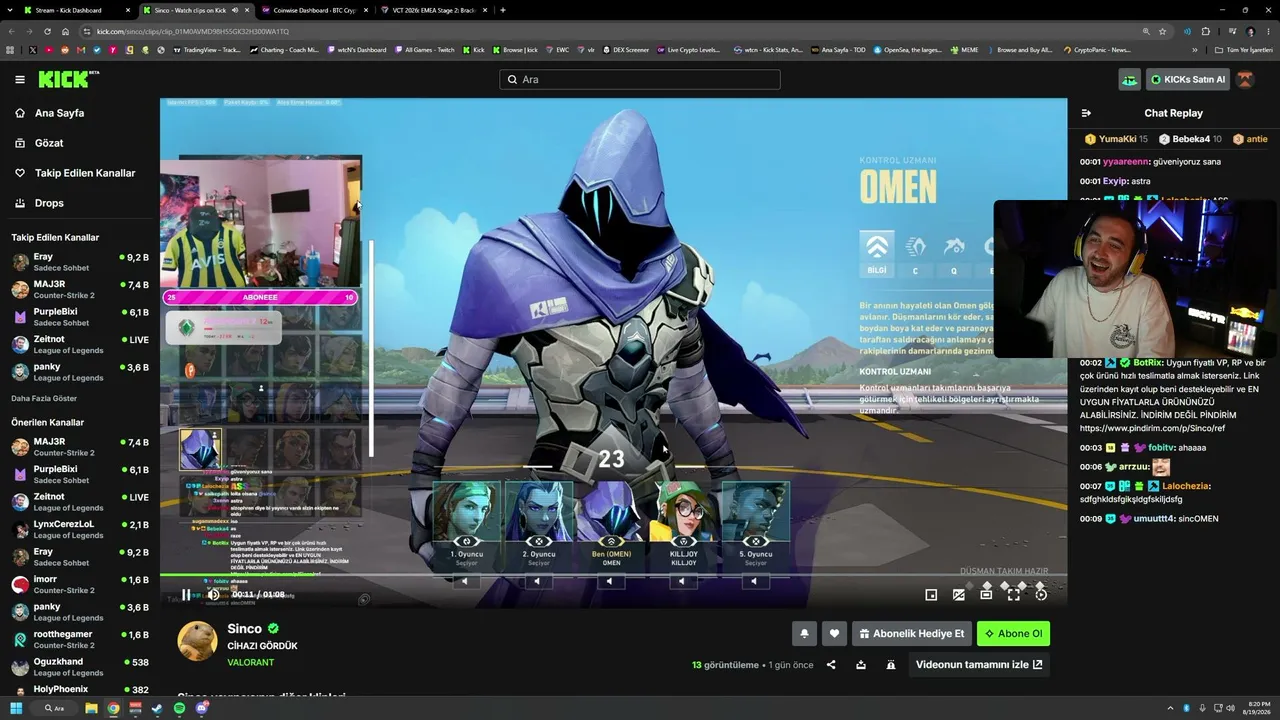
Task: Focus the Ara search field
Action: [x=639, y=79]
